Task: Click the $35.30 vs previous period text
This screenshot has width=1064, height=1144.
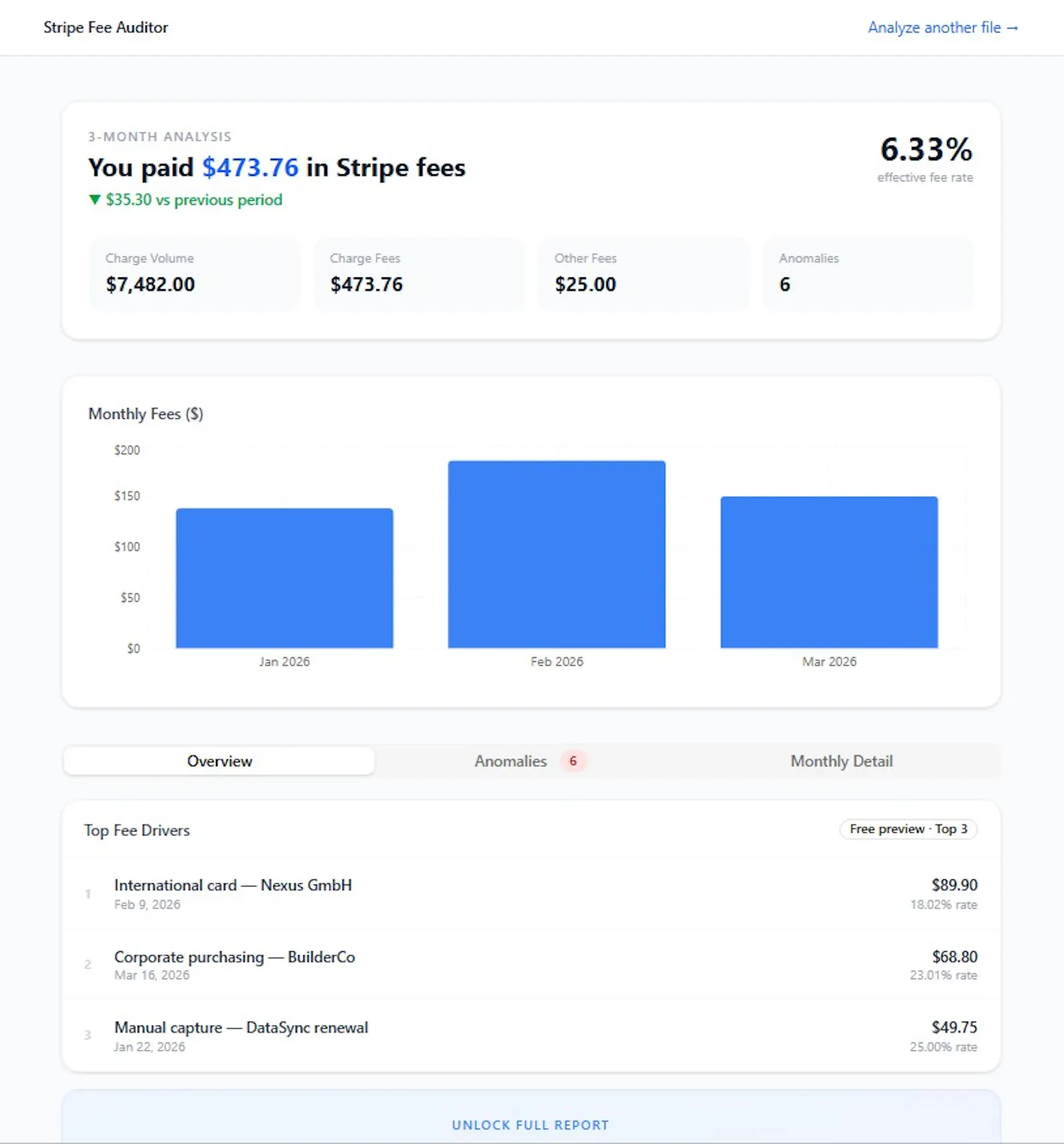Action: [x=194, y=200]
